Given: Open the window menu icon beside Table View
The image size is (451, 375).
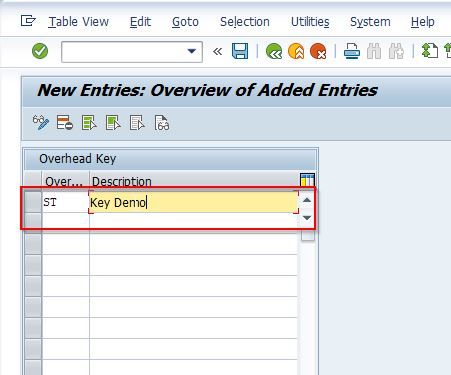Looking at the screenshot, I should (x=28, y=21).
